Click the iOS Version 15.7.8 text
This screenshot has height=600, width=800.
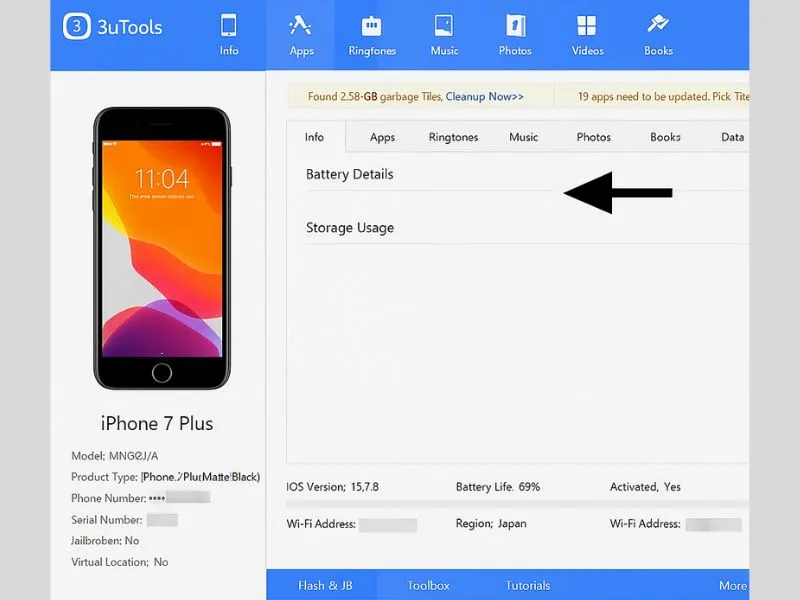tap(333, 487)
